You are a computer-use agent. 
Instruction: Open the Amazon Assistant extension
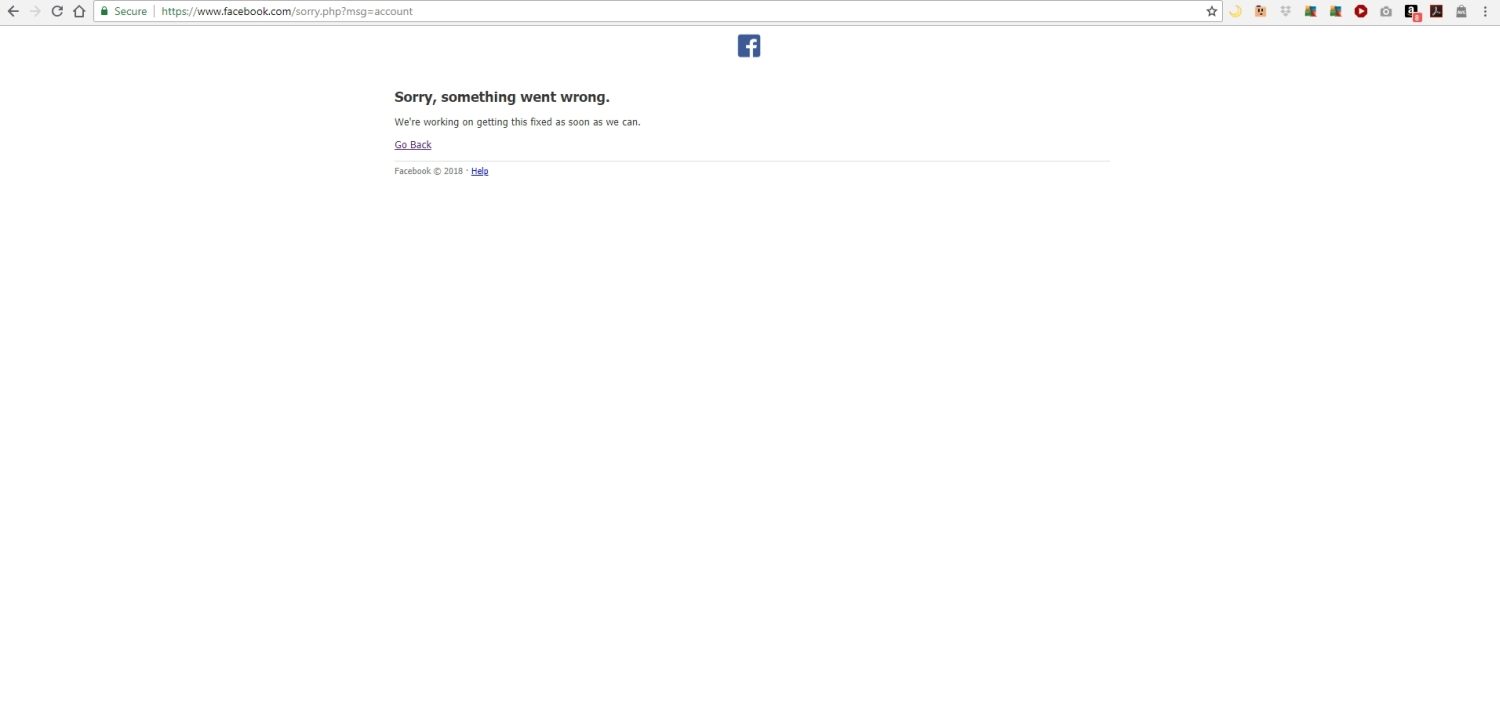pyautogui.click(x=1412, y=12)
